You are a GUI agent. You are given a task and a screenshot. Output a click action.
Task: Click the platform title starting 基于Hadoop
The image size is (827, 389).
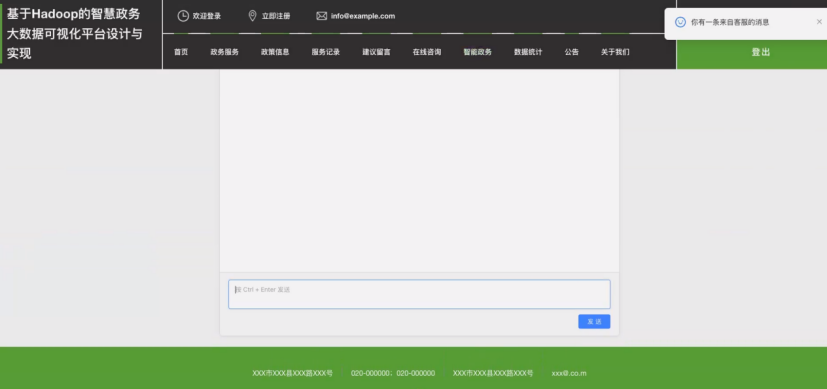click(x=74, y=34)
